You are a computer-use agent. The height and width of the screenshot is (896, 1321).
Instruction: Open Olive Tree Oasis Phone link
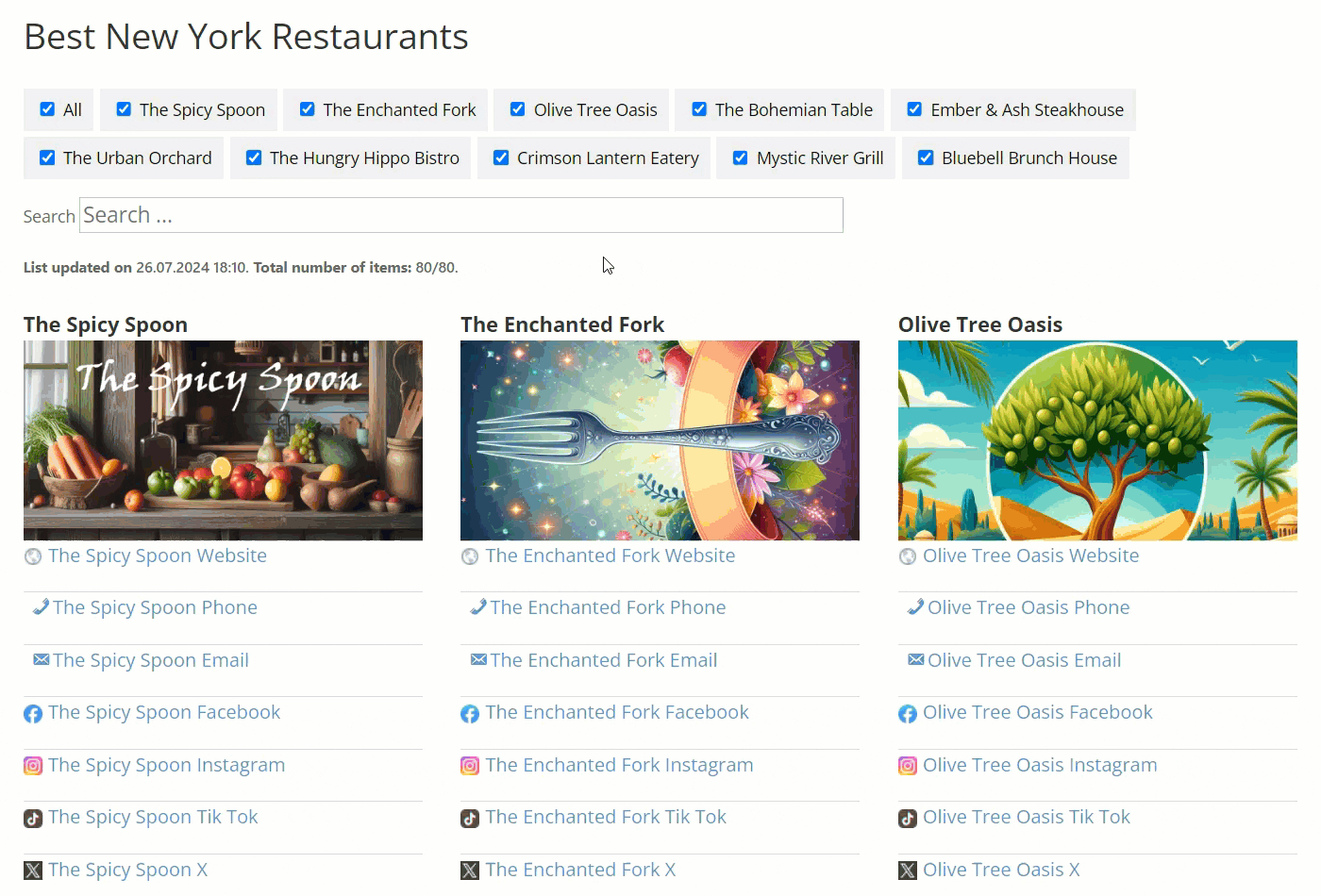[x=1028, y=607]
